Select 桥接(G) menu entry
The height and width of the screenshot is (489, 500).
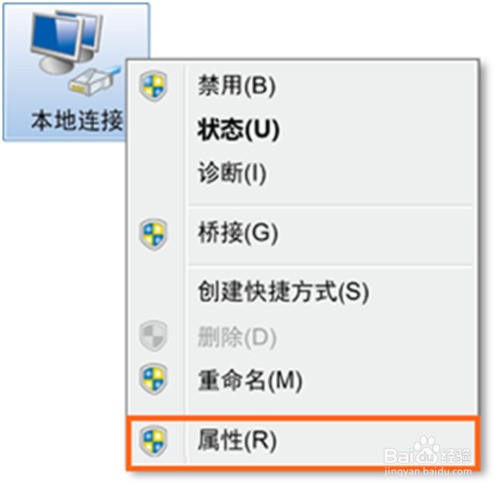click(x=302, y=233)
